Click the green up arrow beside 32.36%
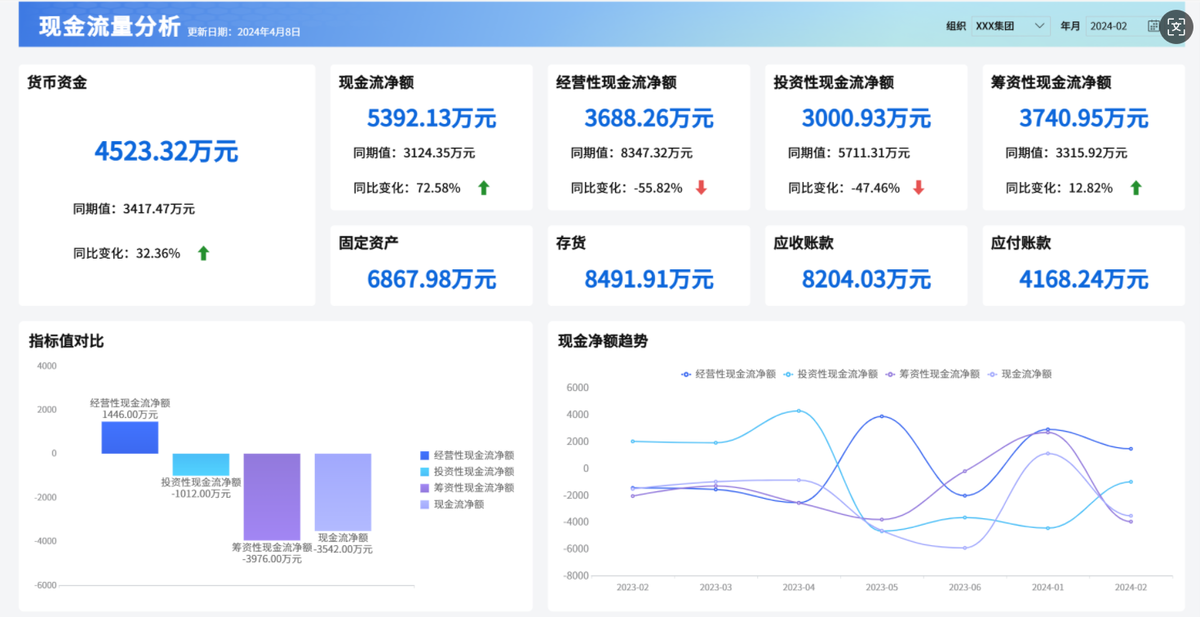The width and height of the screenshot is (1200, 617). (203, 254)
